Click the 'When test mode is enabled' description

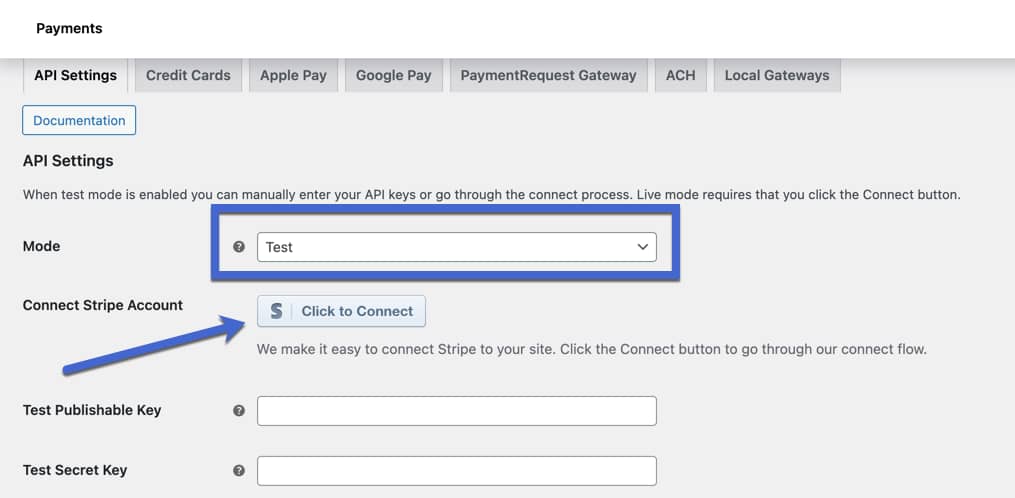coord(491,194)
